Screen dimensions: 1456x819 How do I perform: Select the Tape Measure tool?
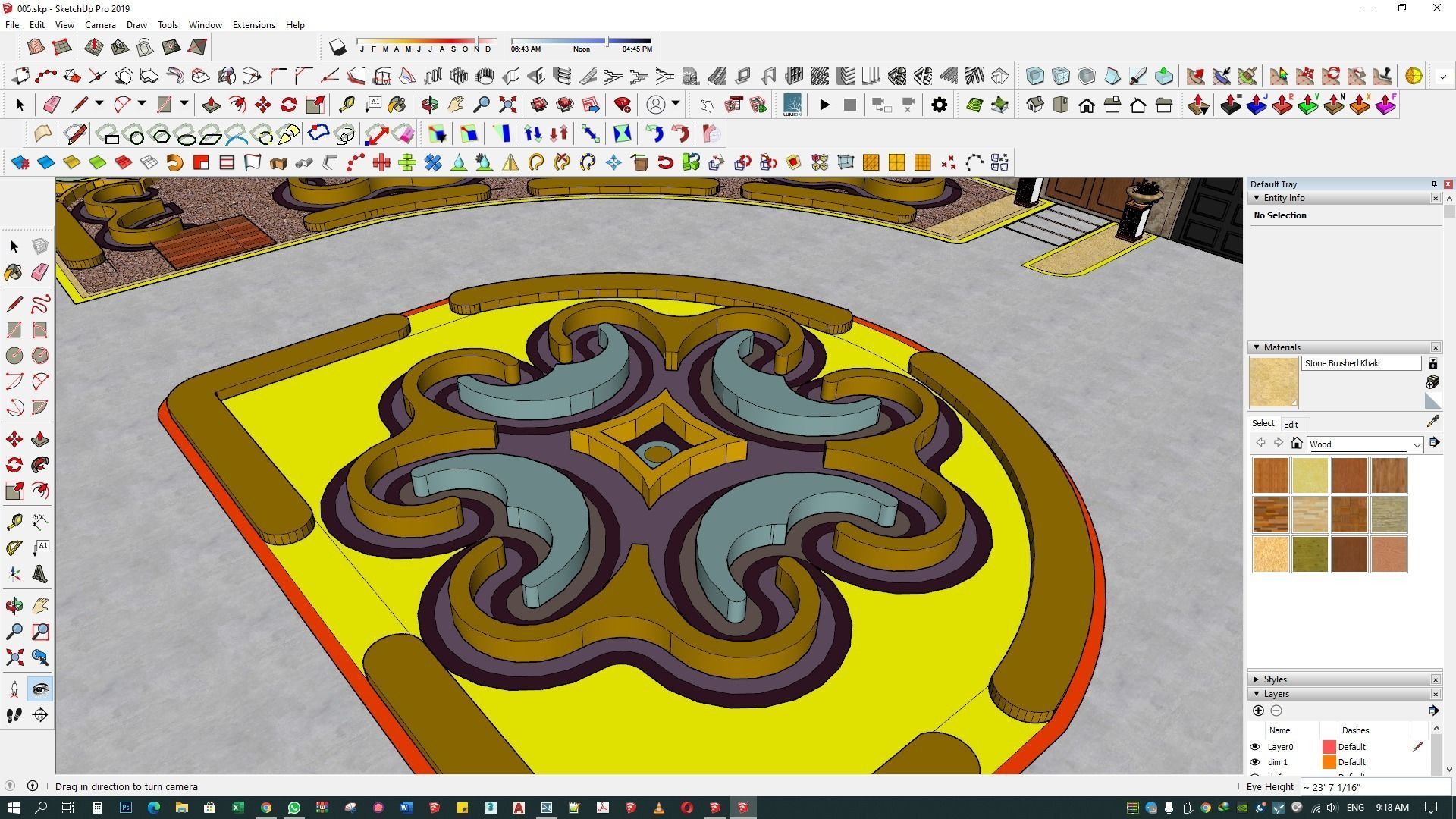click(x=14, y=522)
